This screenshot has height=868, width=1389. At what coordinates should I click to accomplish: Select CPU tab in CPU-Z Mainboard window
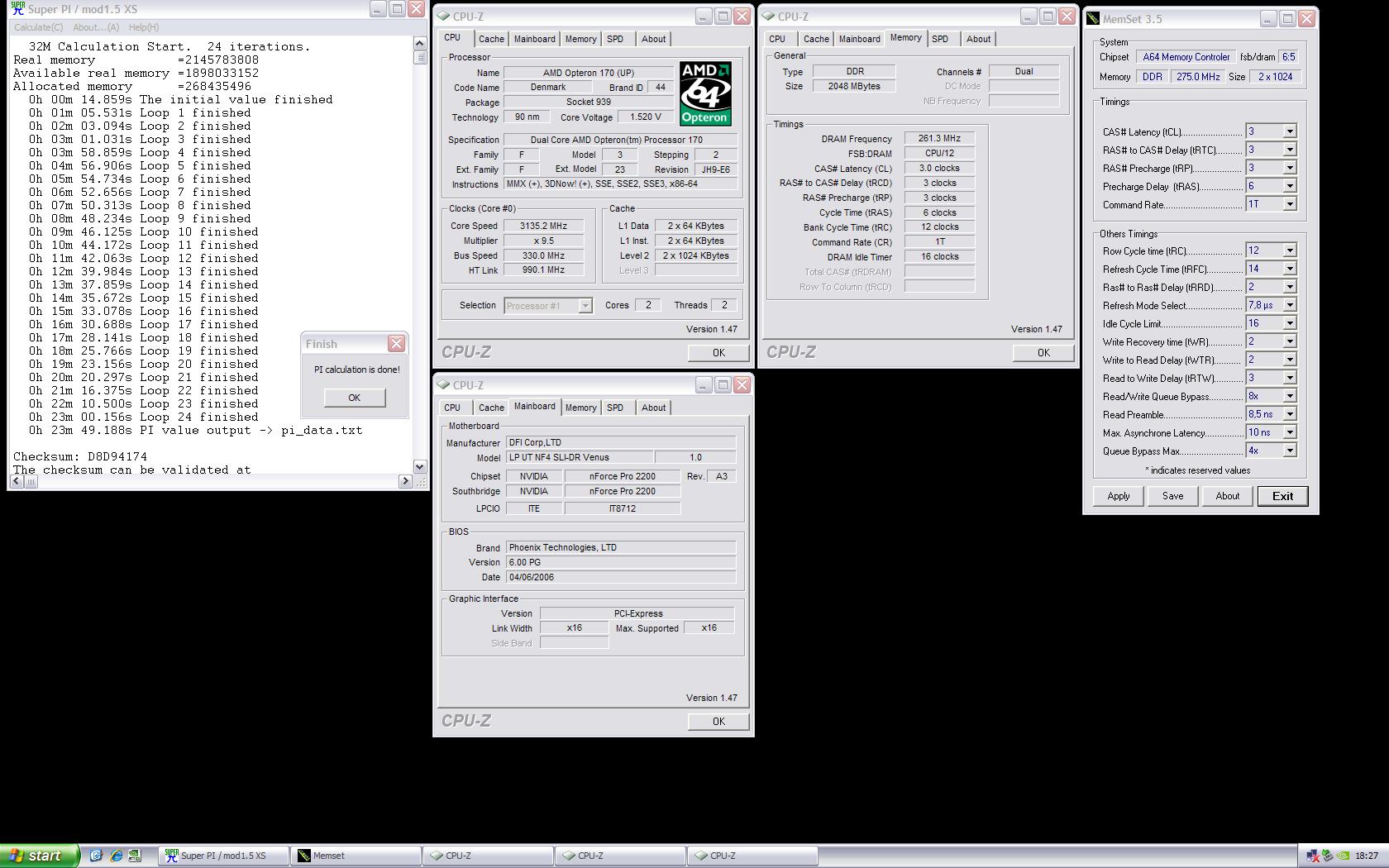[452, 408]
